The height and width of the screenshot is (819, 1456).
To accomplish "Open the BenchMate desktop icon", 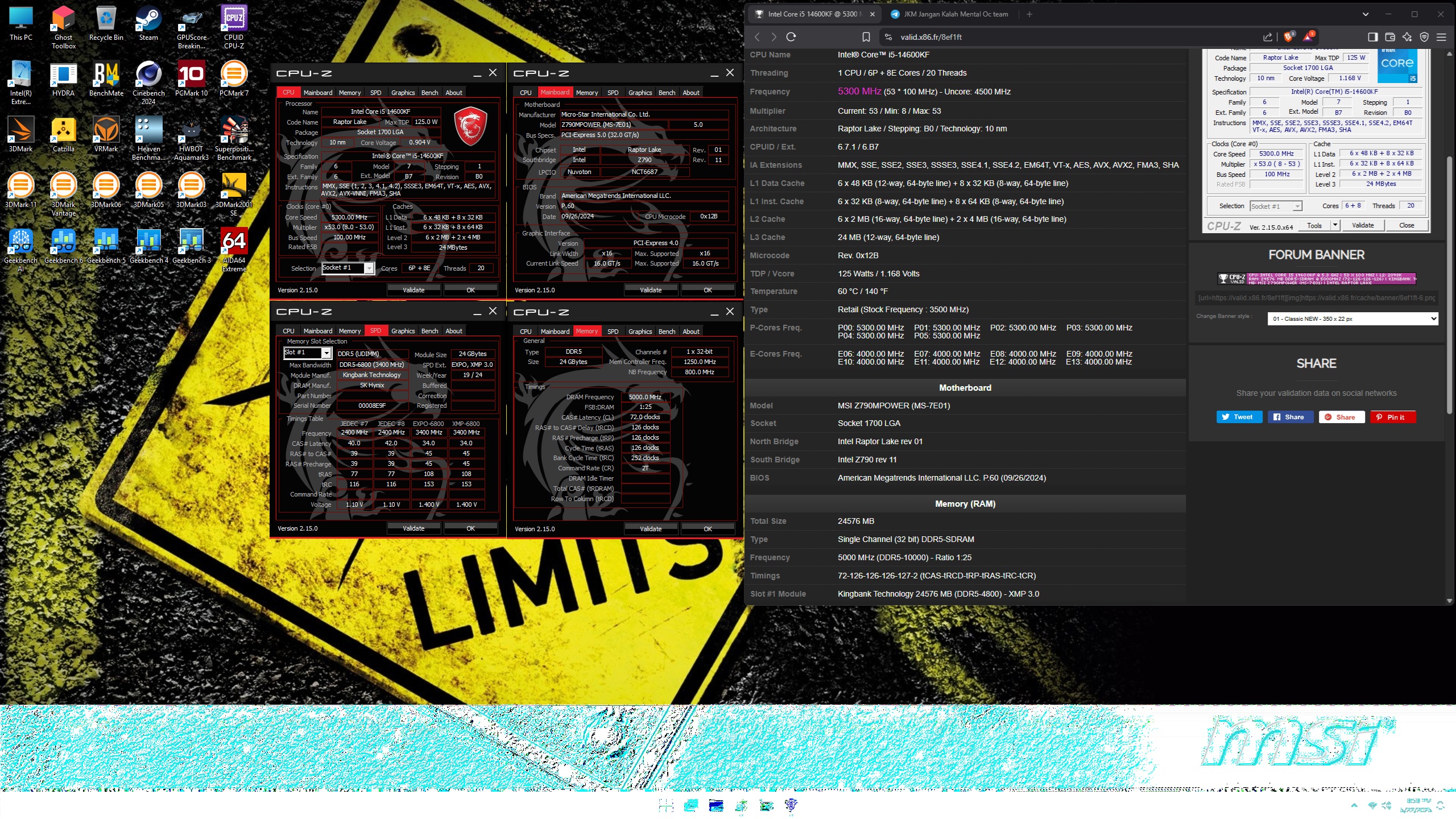I will pos(106,79).
